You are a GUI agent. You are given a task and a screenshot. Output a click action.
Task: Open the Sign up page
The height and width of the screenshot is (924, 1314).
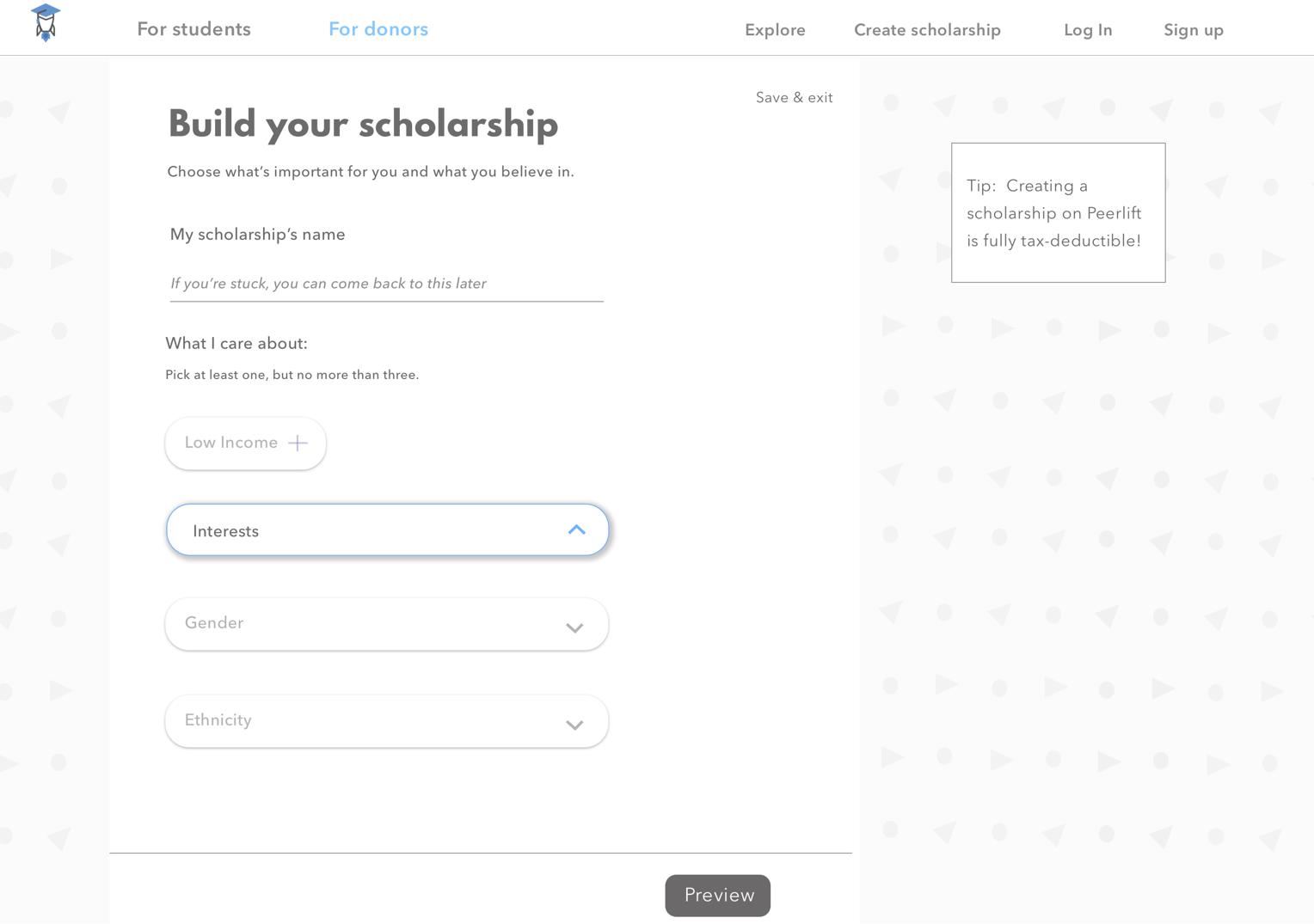click(1193, 29)
